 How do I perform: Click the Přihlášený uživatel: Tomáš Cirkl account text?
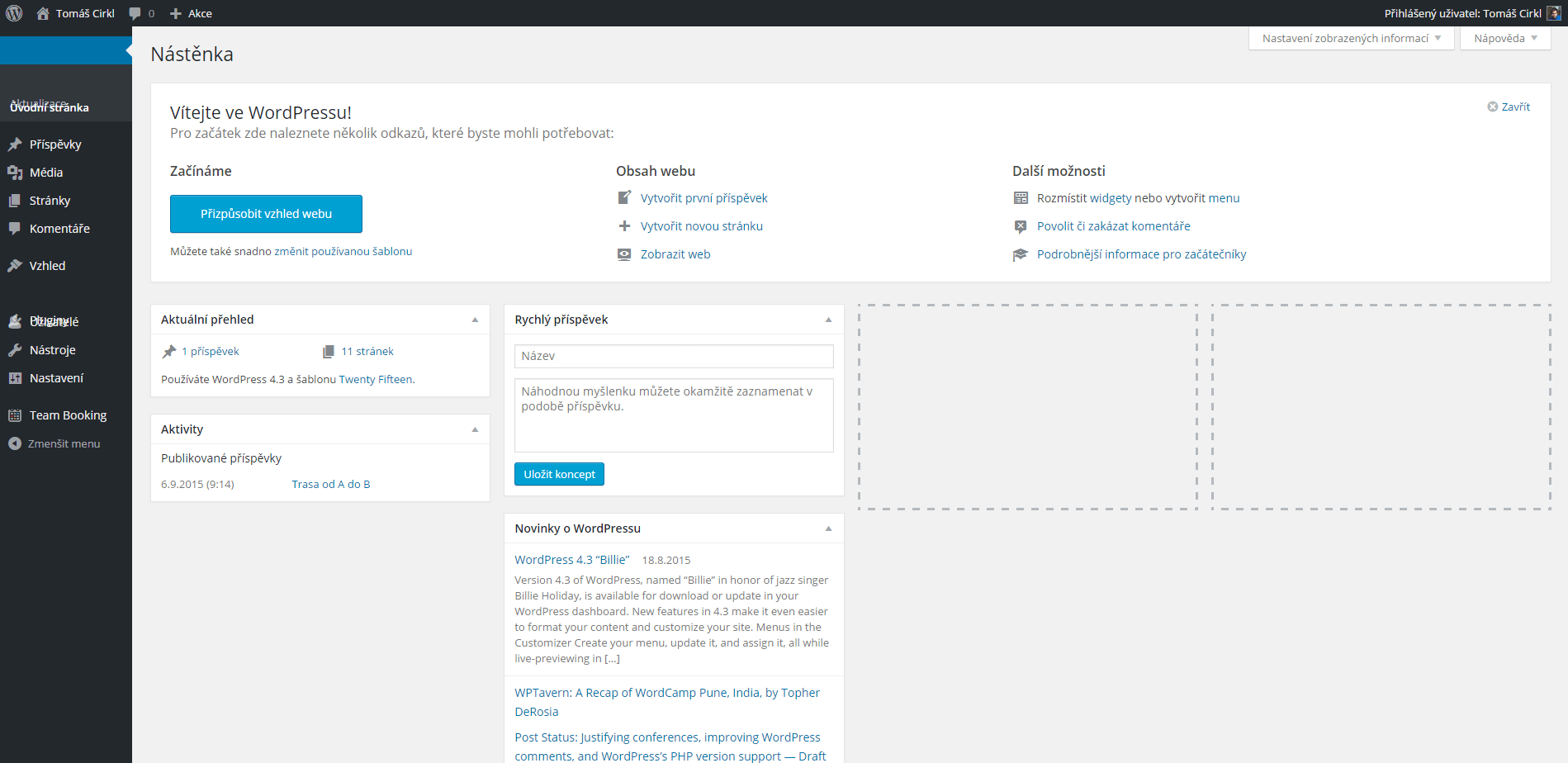(x=1462, y=13)
